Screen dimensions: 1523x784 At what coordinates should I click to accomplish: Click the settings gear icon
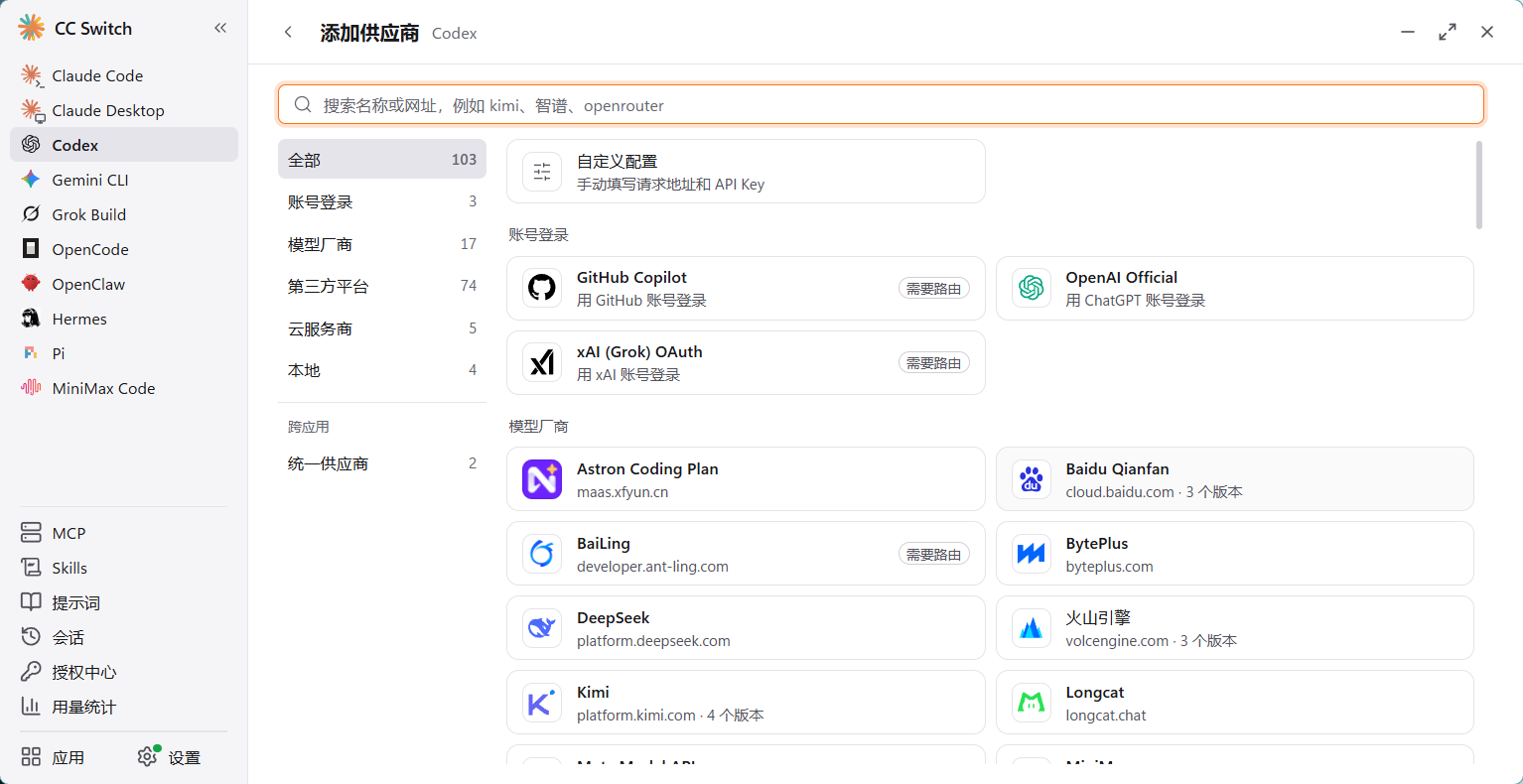tap(148, 756)
